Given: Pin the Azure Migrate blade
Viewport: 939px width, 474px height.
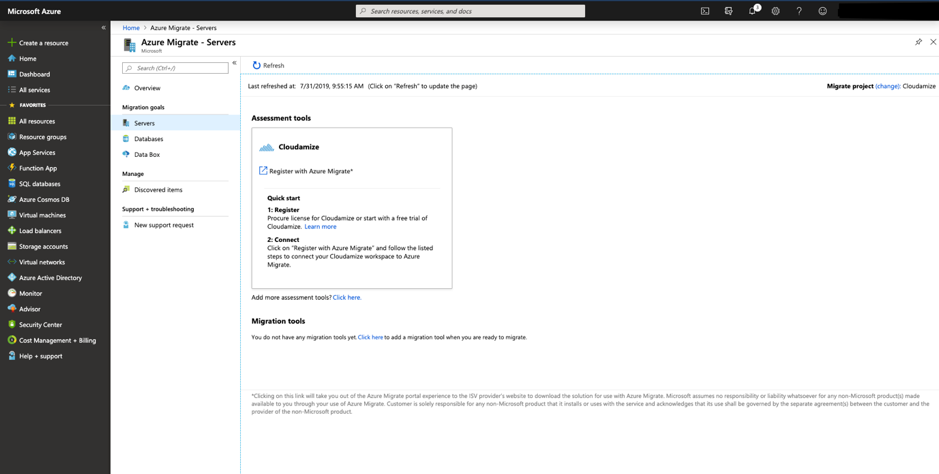Looking at the screenshot, I should (919, 42).
